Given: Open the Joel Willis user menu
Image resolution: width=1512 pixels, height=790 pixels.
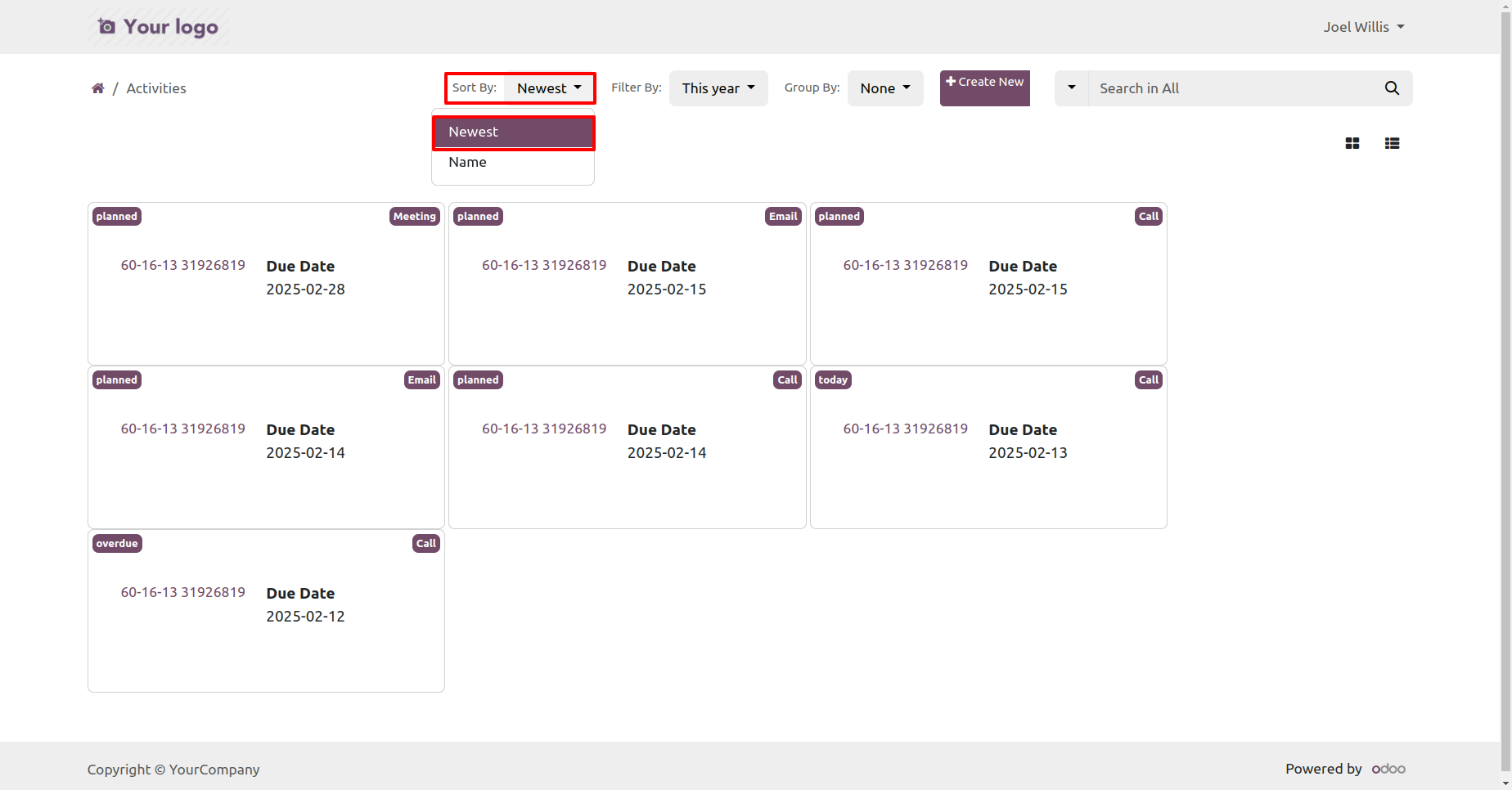Looking at the screenshot, I should coord(1364,27).
